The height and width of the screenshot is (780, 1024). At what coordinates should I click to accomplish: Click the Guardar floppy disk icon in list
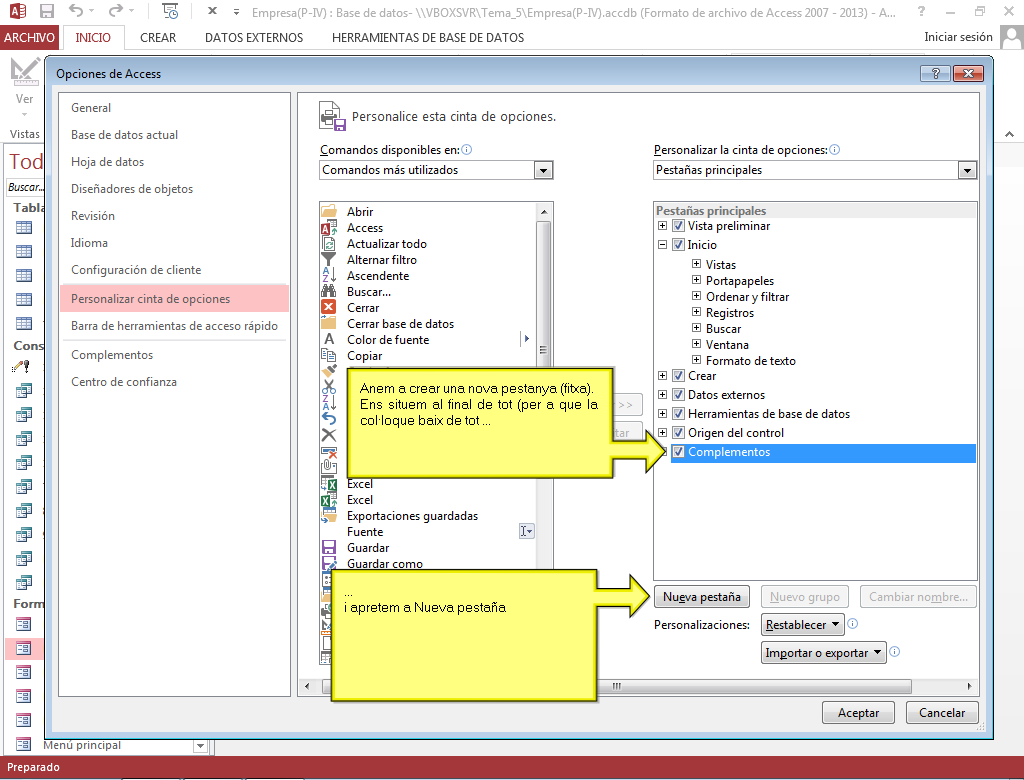(x=329, y=547)
